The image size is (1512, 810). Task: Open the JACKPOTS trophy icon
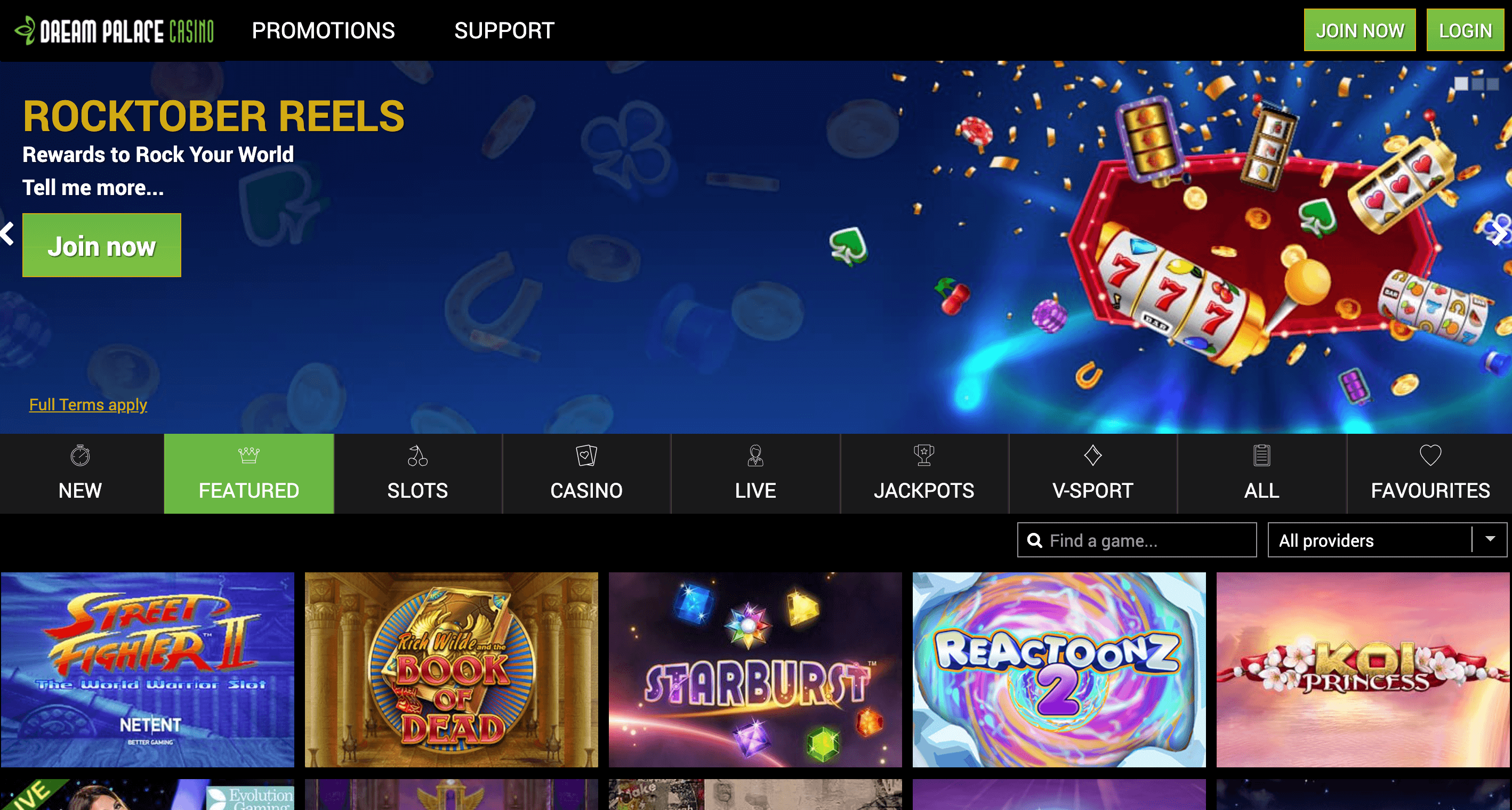924,455
